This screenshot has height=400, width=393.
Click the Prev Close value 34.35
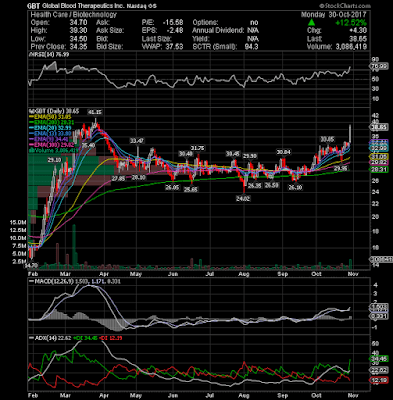point(79,47)
